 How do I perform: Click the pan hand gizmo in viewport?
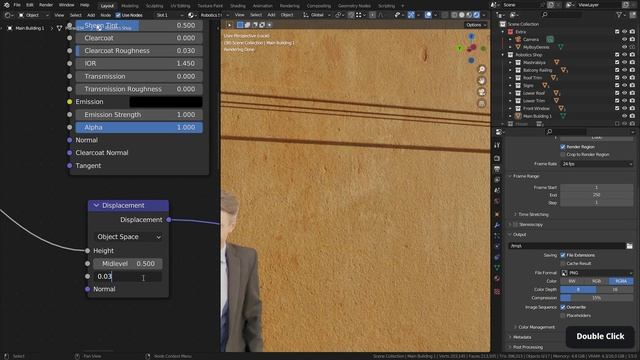(482, 80)
